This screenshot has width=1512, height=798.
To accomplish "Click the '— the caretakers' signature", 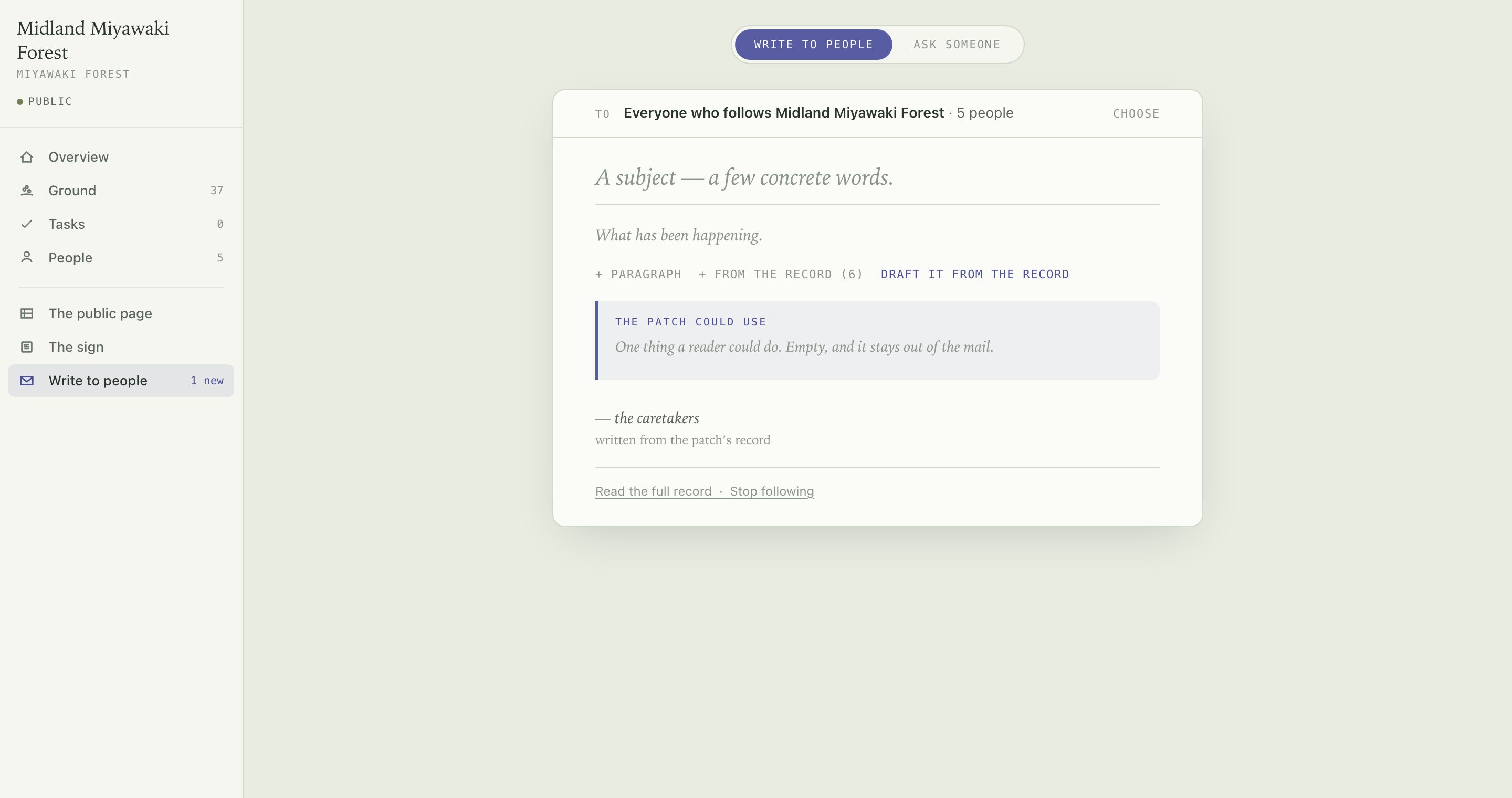I will pyautogui.click(x=647, y=418).
